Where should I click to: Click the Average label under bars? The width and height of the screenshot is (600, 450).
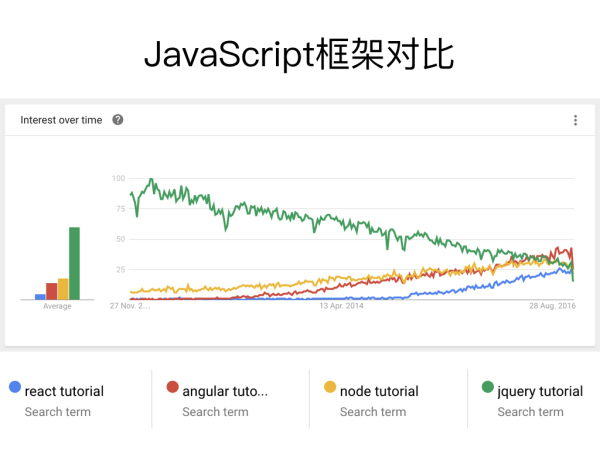(57, 306)
